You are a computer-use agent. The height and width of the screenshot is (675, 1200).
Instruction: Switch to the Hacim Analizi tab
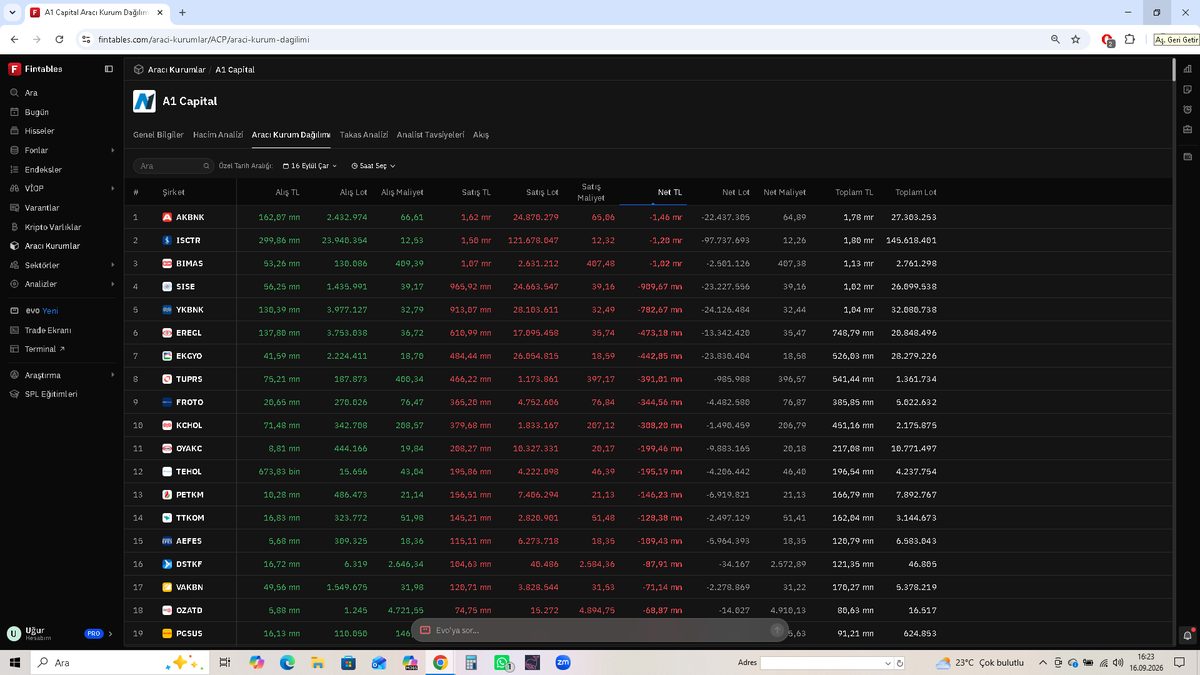[x=218, y=134]
